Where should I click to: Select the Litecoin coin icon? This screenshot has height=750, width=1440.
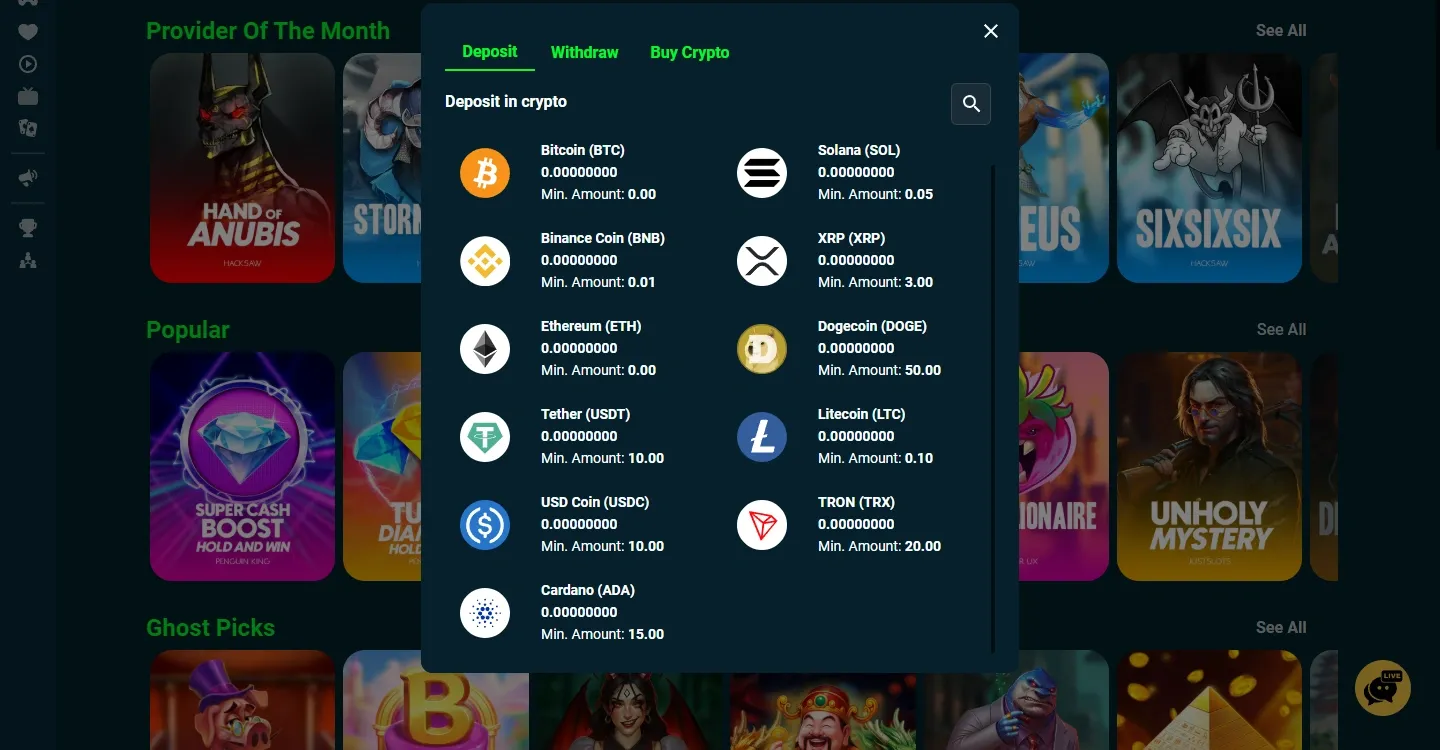(762, 437)
